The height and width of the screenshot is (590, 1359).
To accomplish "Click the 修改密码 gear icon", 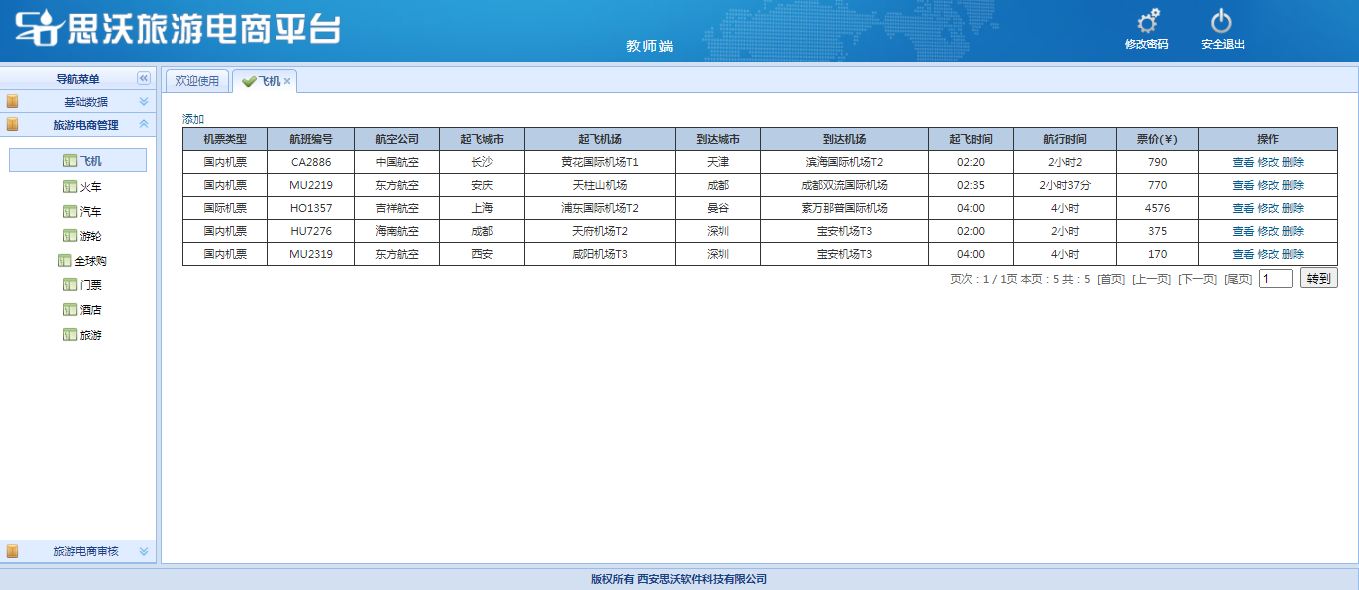I will click(1148, 22).
